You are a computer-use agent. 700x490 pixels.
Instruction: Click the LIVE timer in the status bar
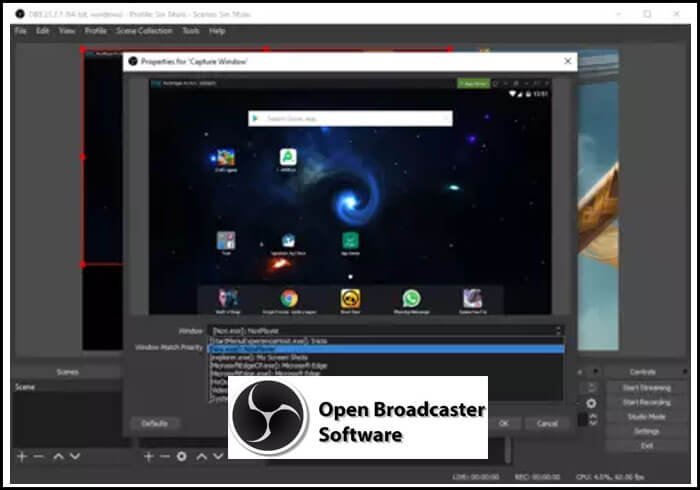coord(475,477)
